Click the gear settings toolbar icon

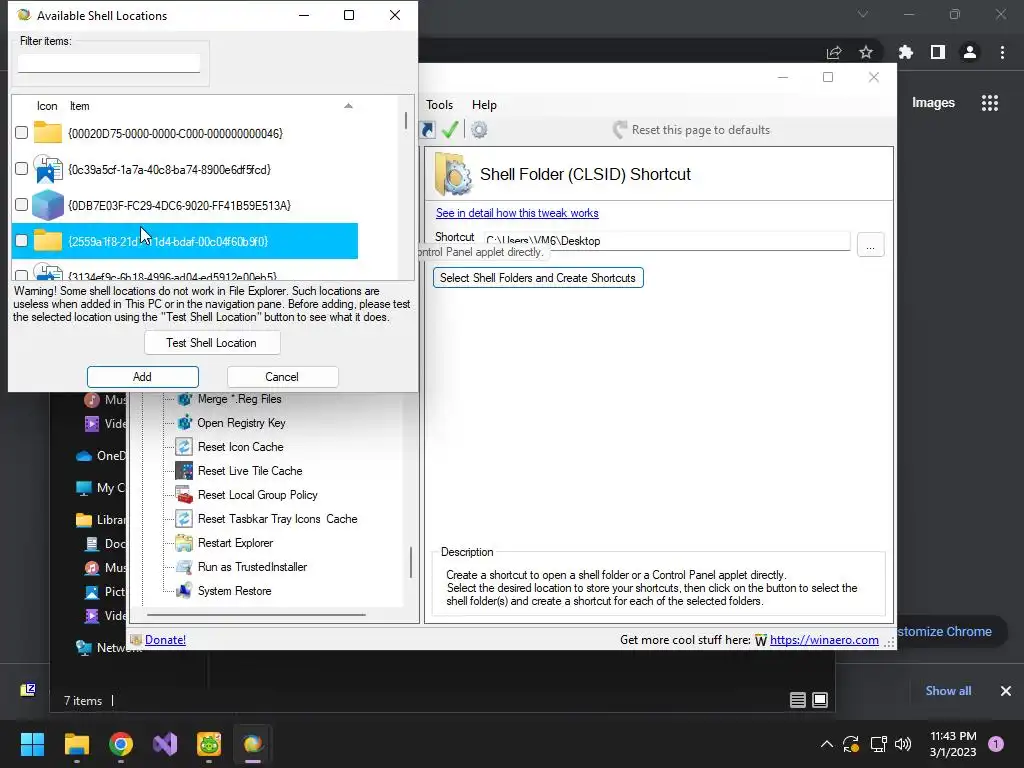479,129
